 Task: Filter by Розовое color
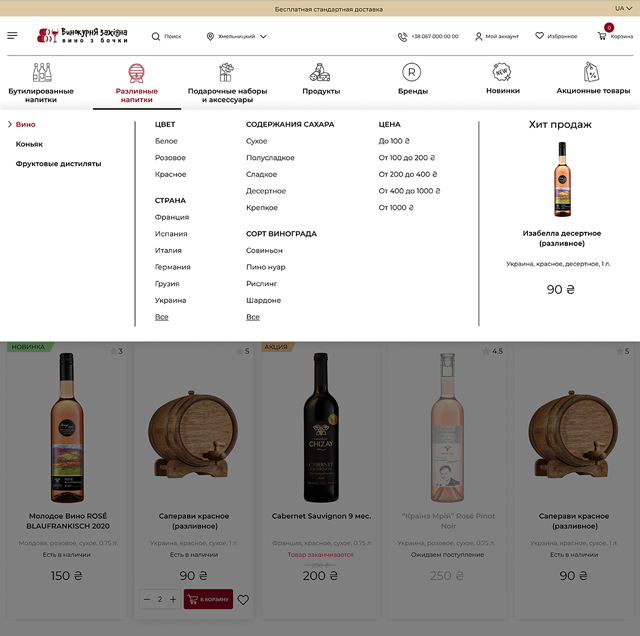coord(170,158)
